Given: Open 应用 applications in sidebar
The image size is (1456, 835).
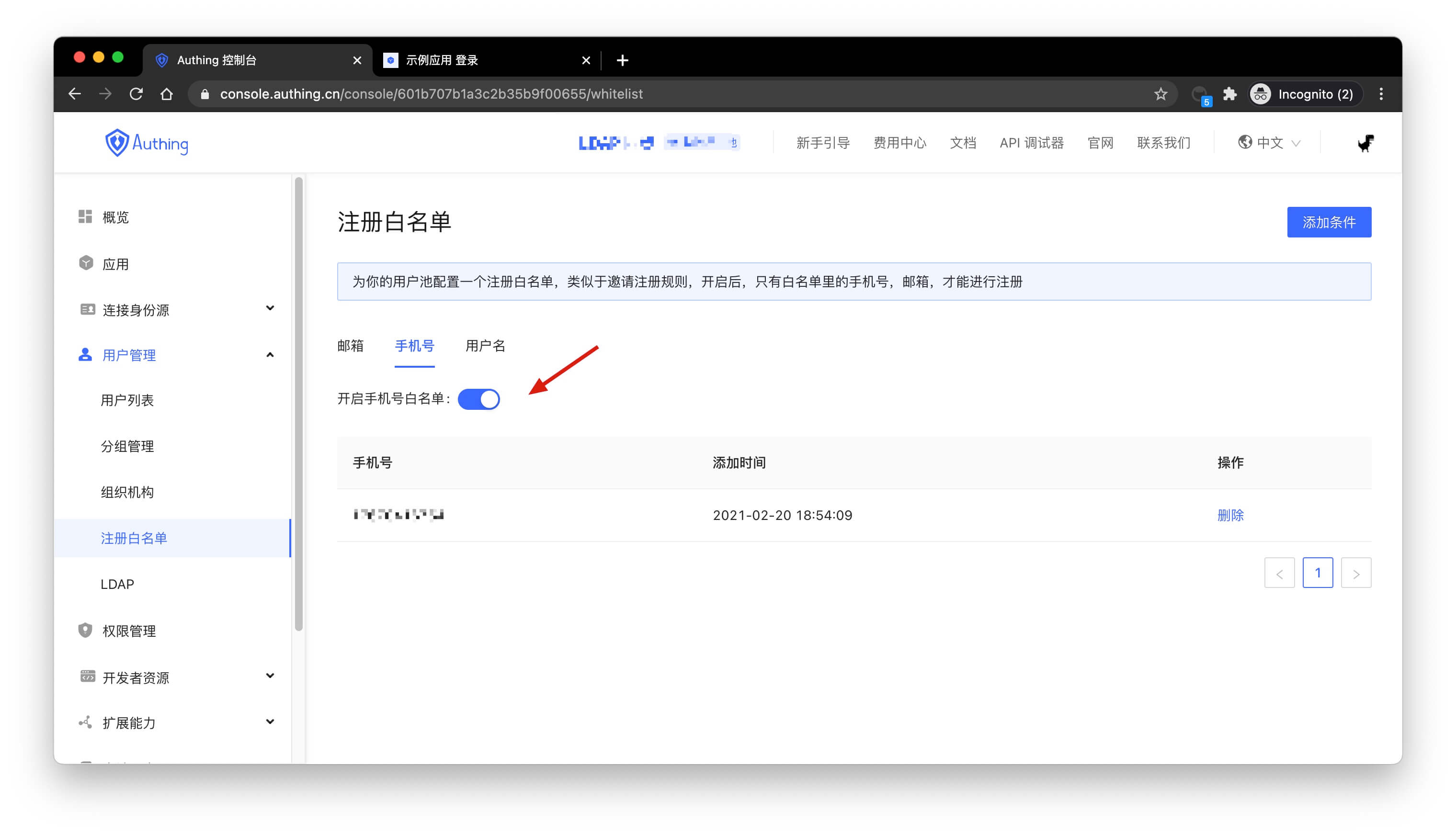Looking at the screenshot, I should [115, 264].
